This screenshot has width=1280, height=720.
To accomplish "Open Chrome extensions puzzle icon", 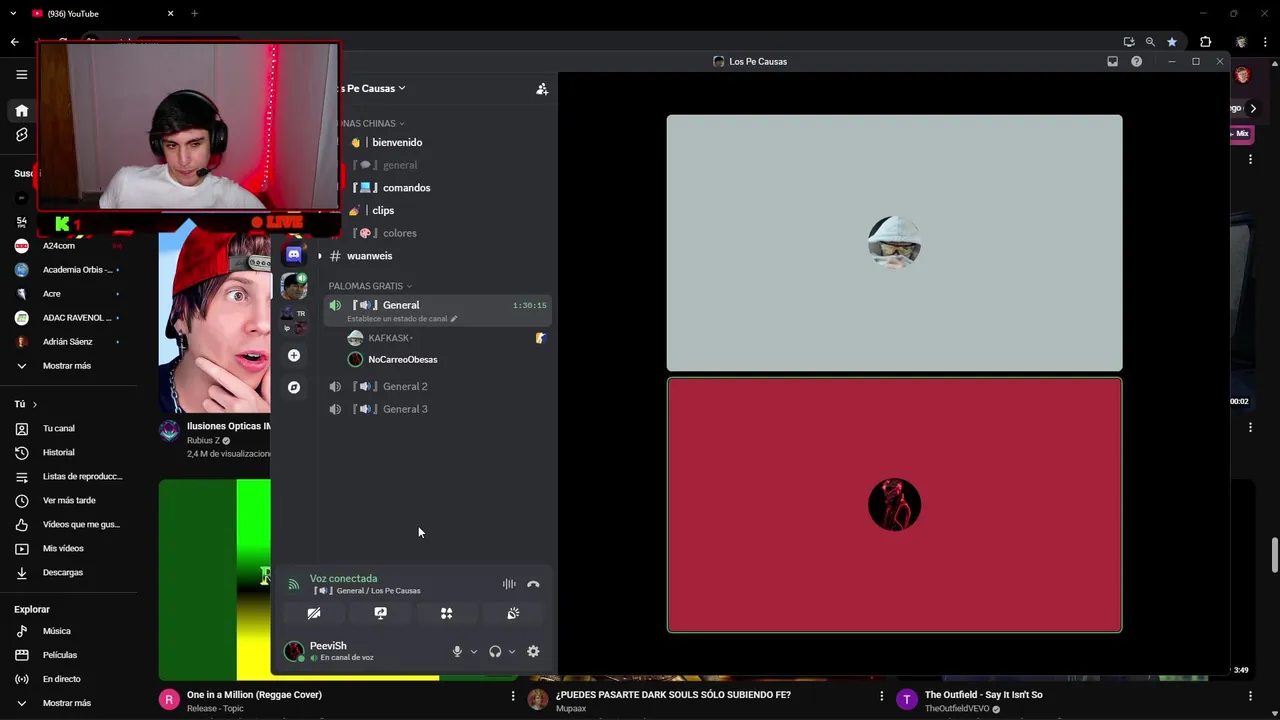I will click(x=1205, y=42).
